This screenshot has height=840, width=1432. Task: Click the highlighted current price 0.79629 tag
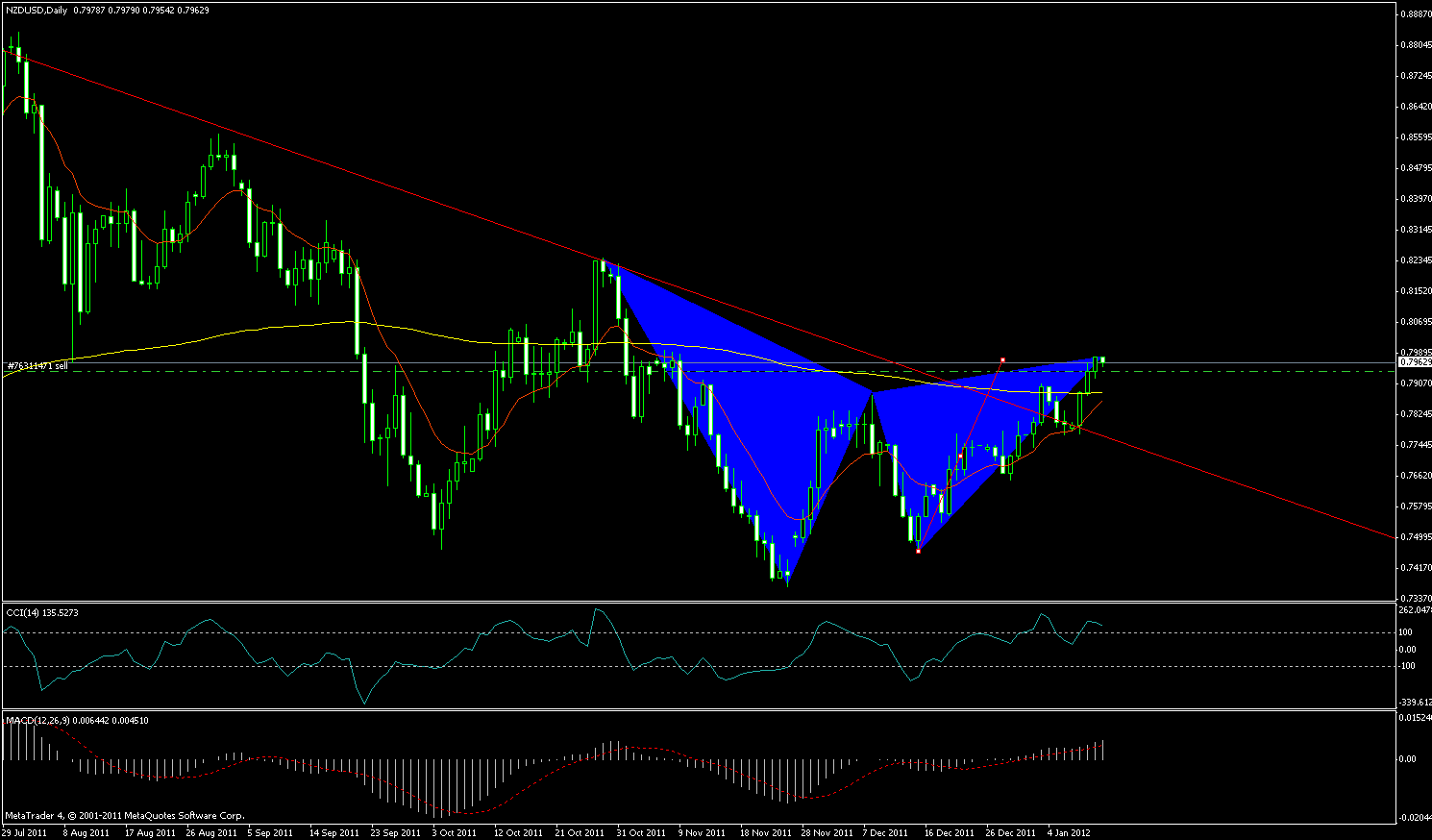1413,363
